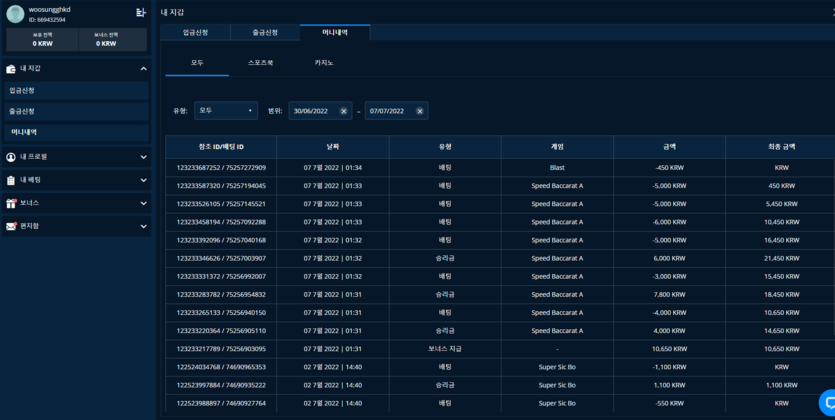Click the 14,650 KRW final amount
The width and height of the screenshot is (835, 420).
pyautogui.click(x=781, y=331)
